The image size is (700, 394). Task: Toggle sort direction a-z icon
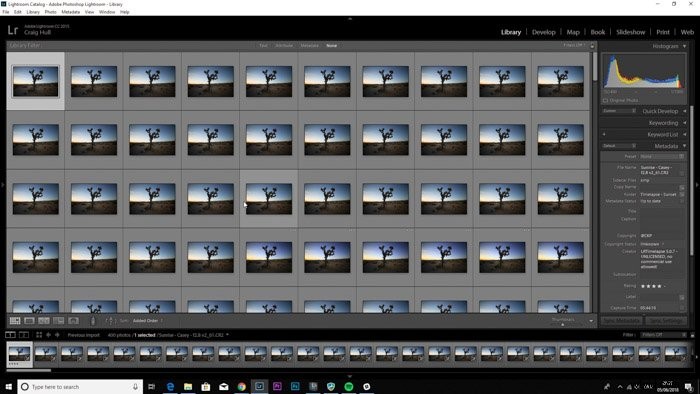coord(110,320)
